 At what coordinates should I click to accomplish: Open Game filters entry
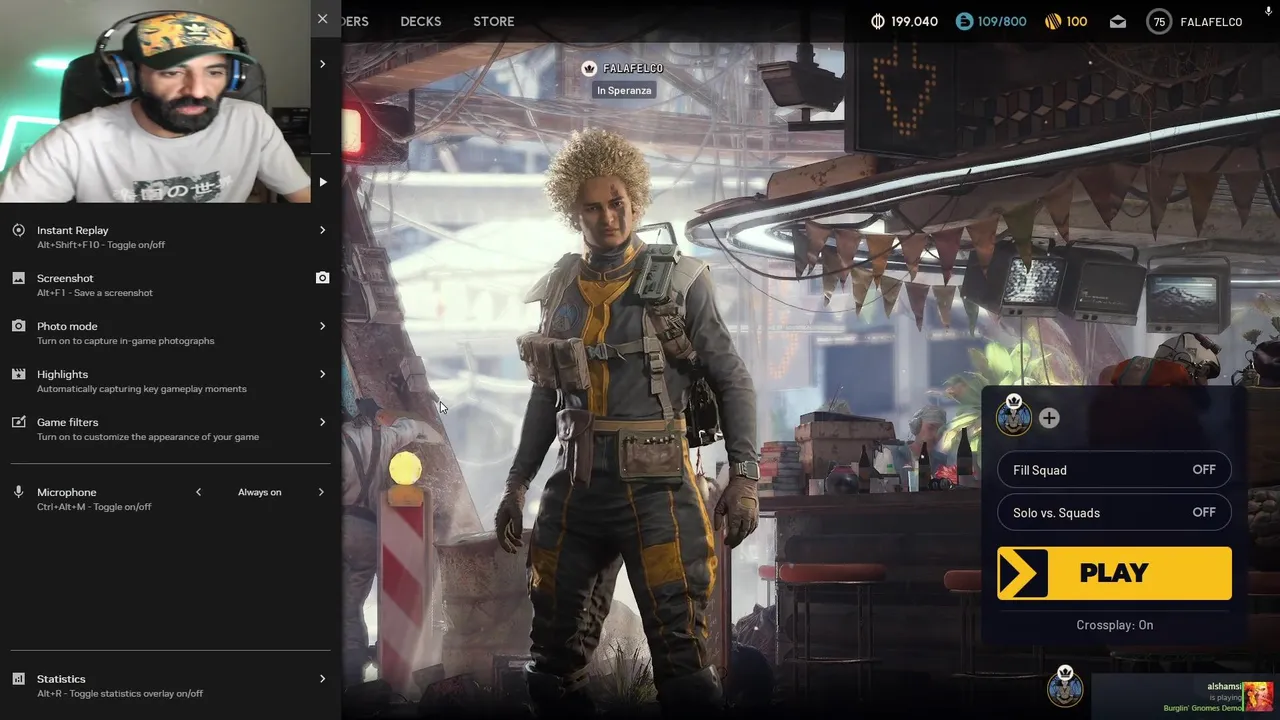point(170,429)
